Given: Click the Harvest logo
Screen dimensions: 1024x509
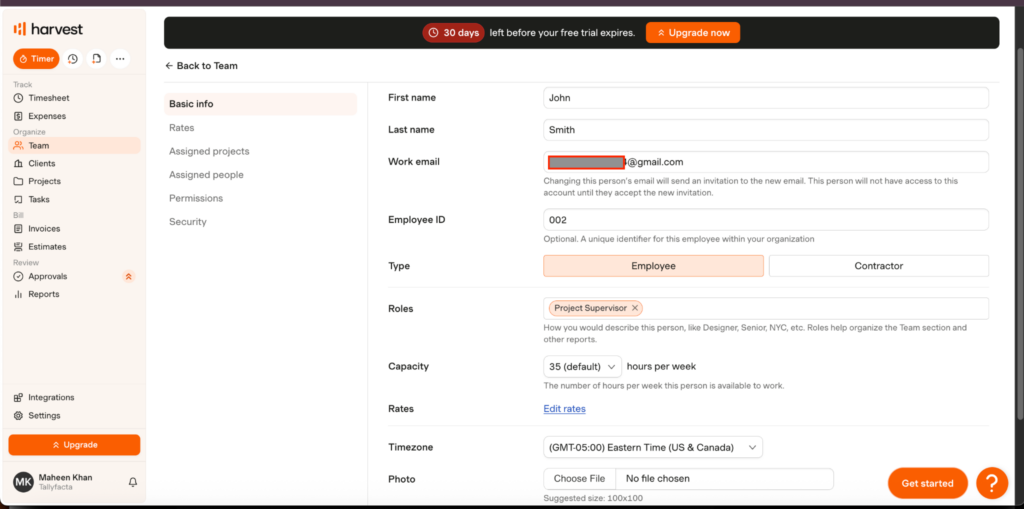Looking at the screenshot, I should point(48,29).
